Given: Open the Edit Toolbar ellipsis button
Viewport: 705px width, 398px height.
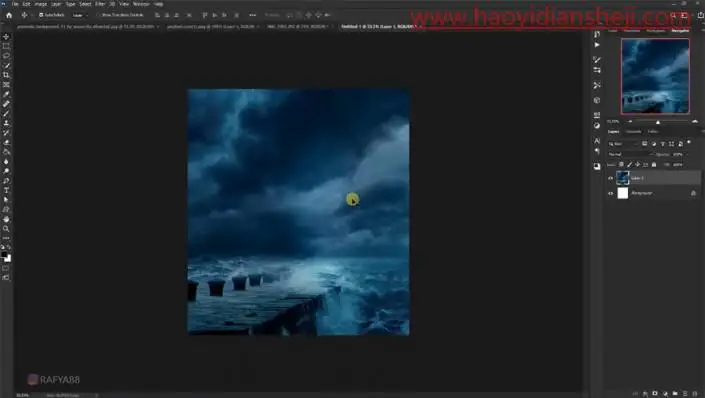Looking at the screenshot, I should click(x=6, y=238).
